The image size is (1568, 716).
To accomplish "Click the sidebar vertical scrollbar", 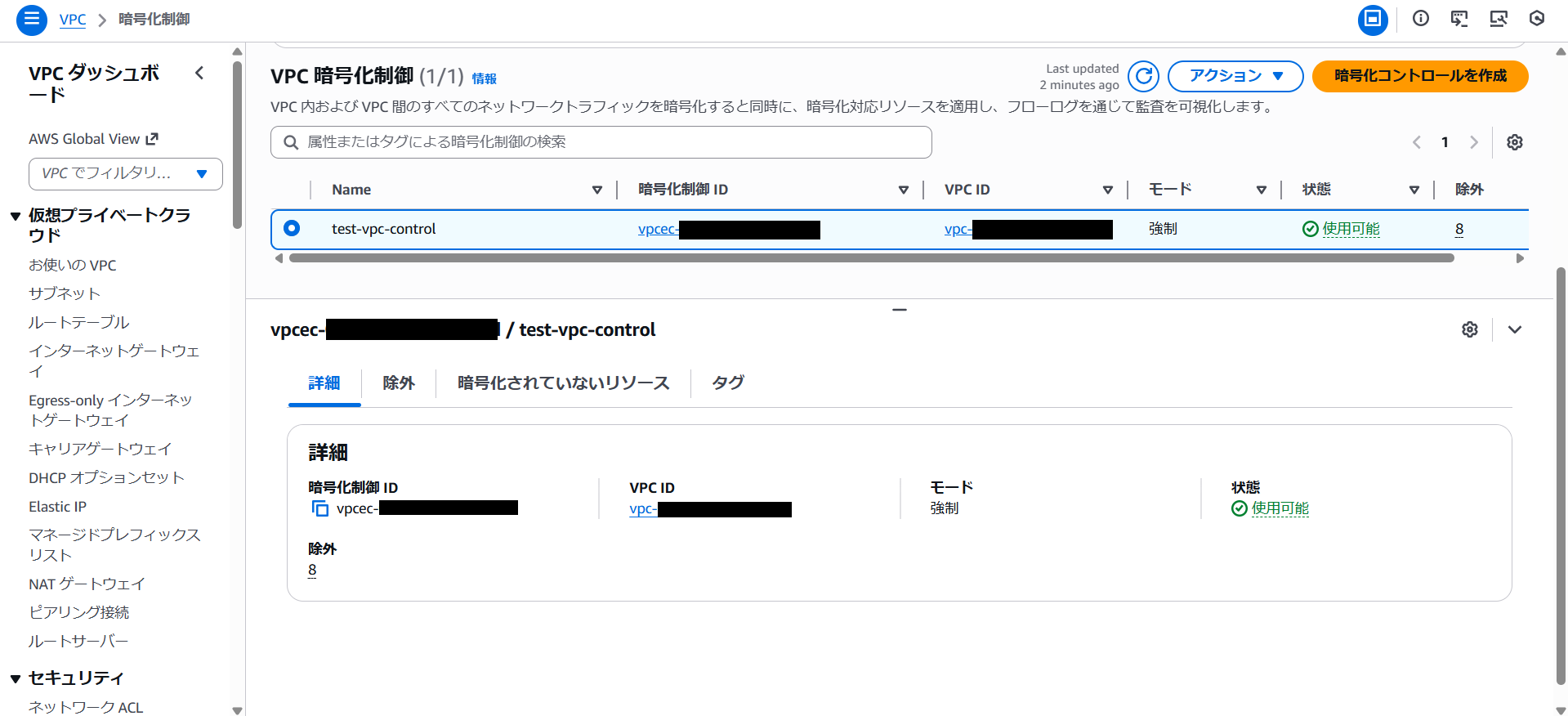I will pos(238,145).
